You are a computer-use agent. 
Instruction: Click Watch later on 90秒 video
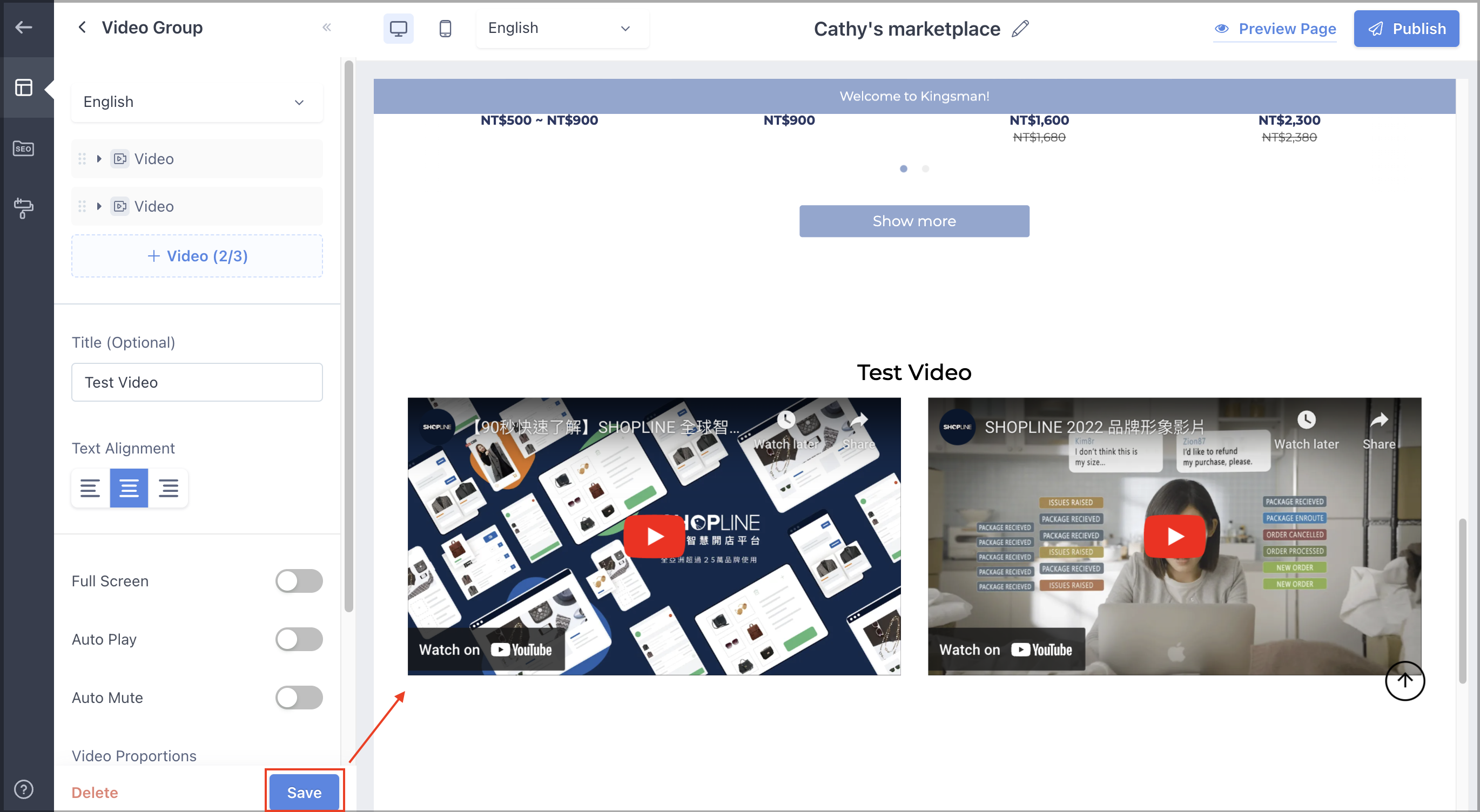[x=786, y=430]
